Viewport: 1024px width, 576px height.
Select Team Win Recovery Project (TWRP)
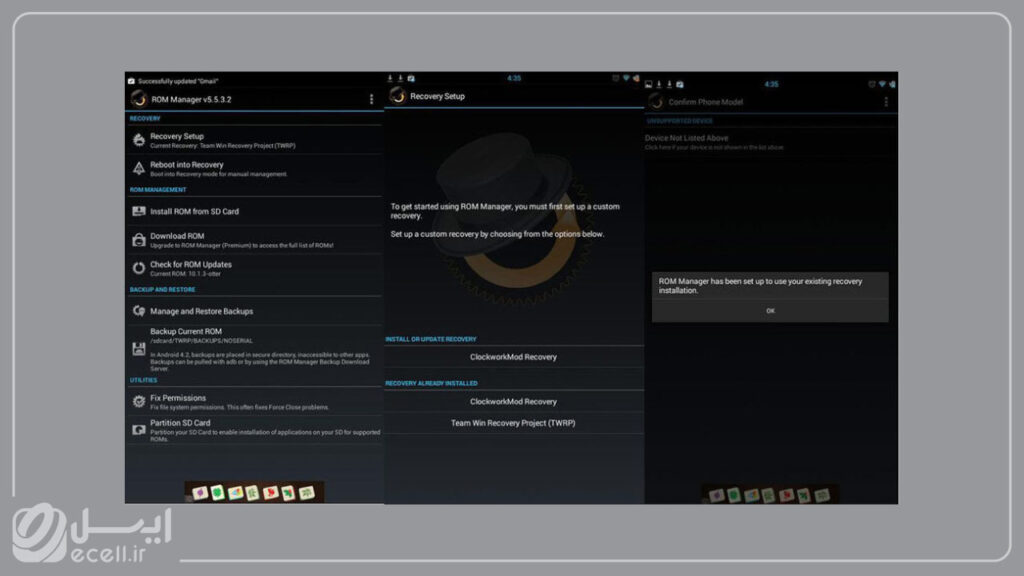tap(513, 423)
